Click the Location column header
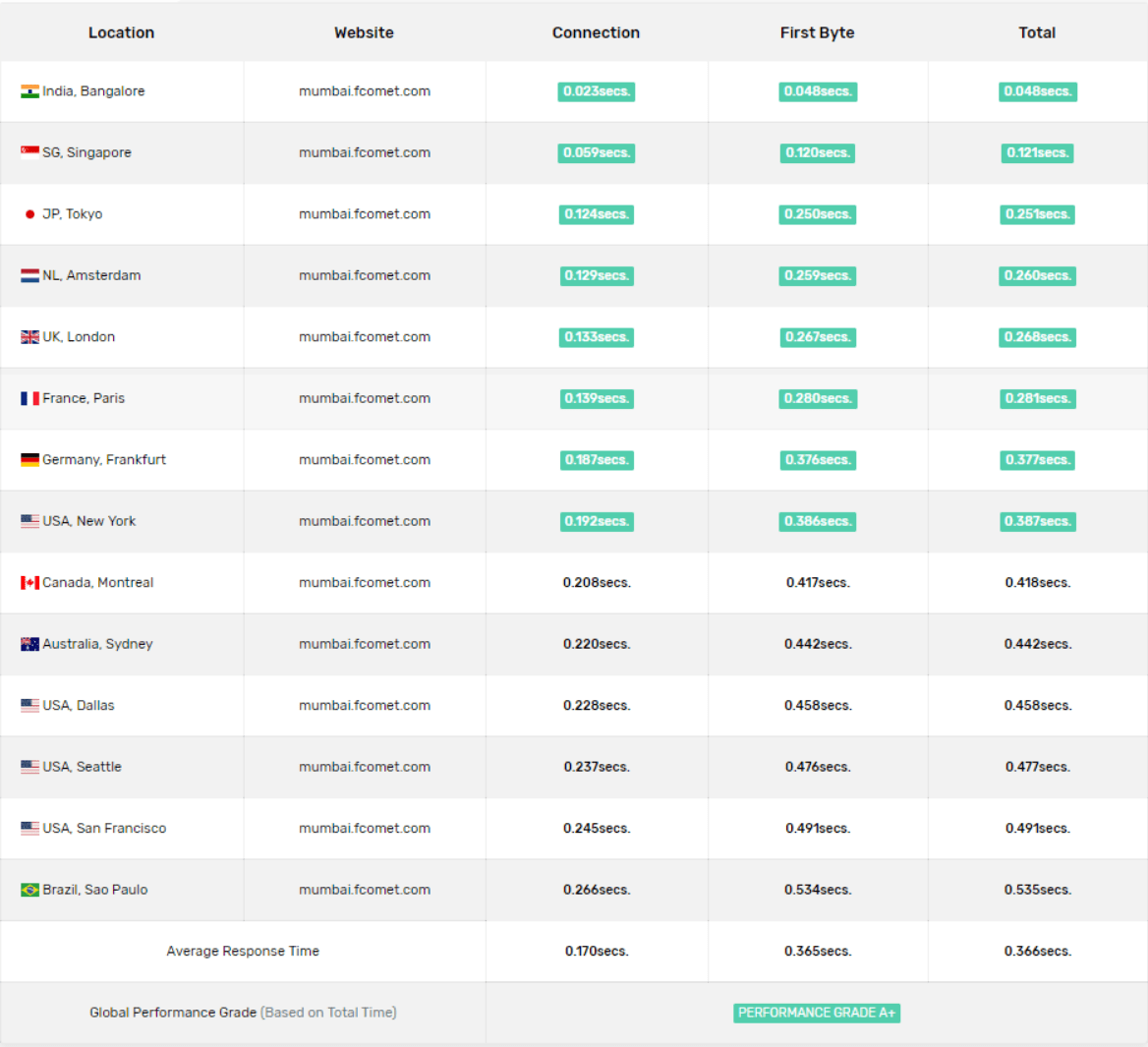Screen dimensions: 1148x1047 (x=121, y=32)
